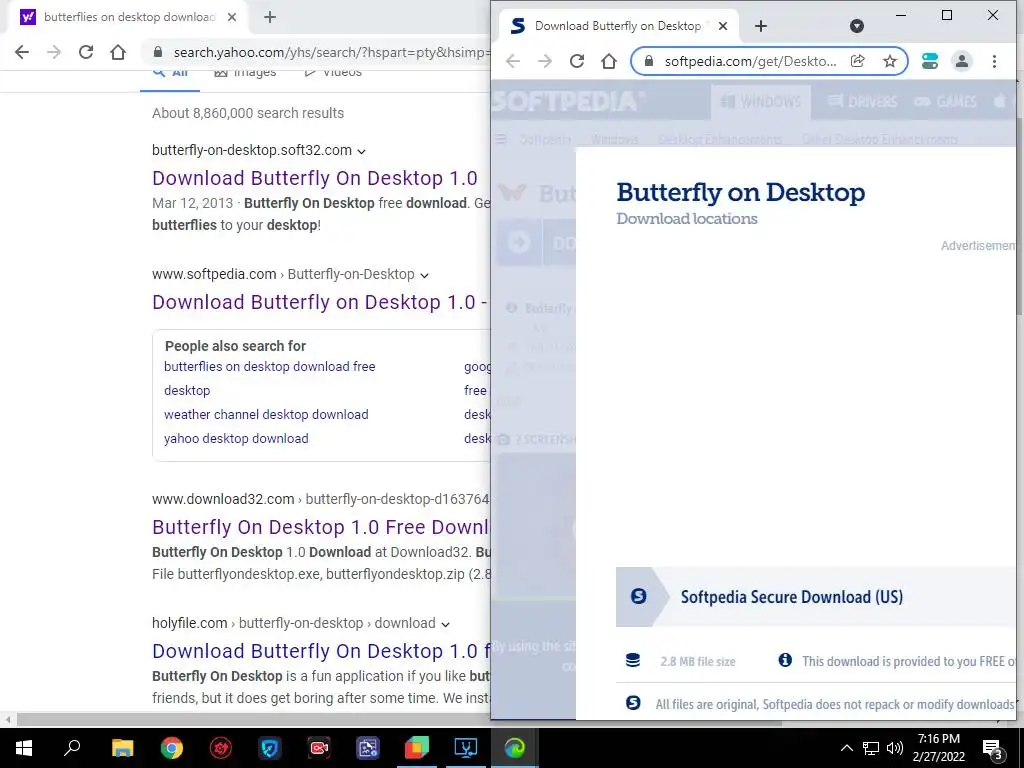Image resolution: width=1024 pixels, height=768 pixels.
Task: Close the butterflies on desktop download tab
Action: coord(232,17)
